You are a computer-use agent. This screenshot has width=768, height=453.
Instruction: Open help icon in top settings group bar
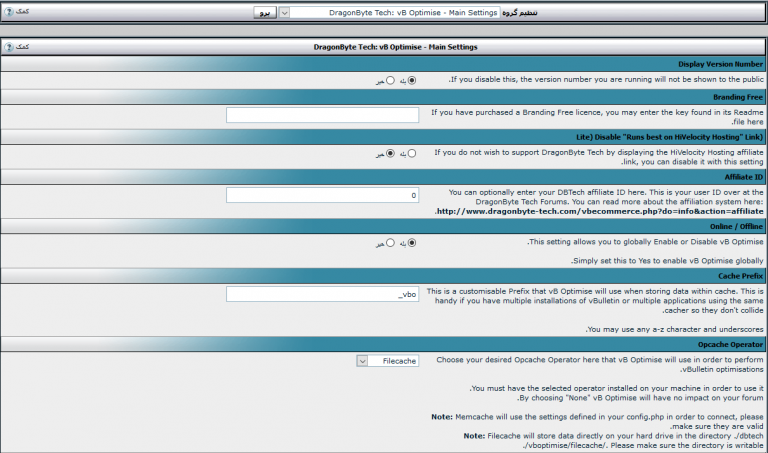tap(9, 12)
